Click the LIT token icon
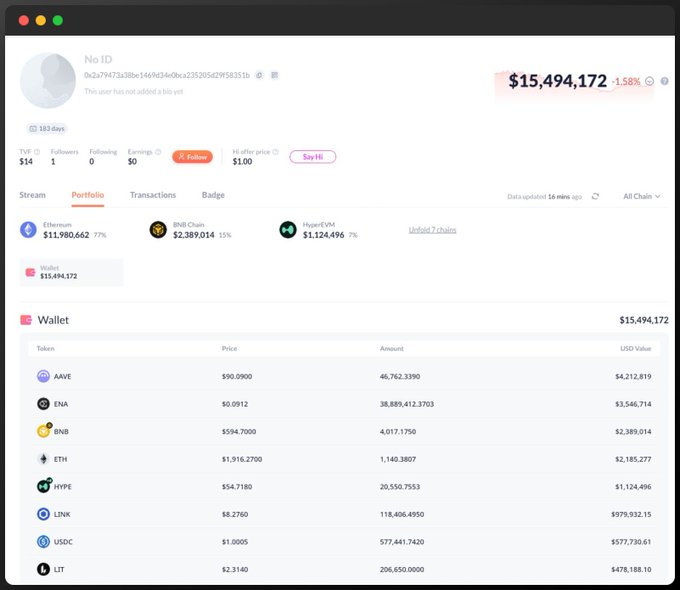The width and height of the screenshot is (680, 590). [43, 569]
